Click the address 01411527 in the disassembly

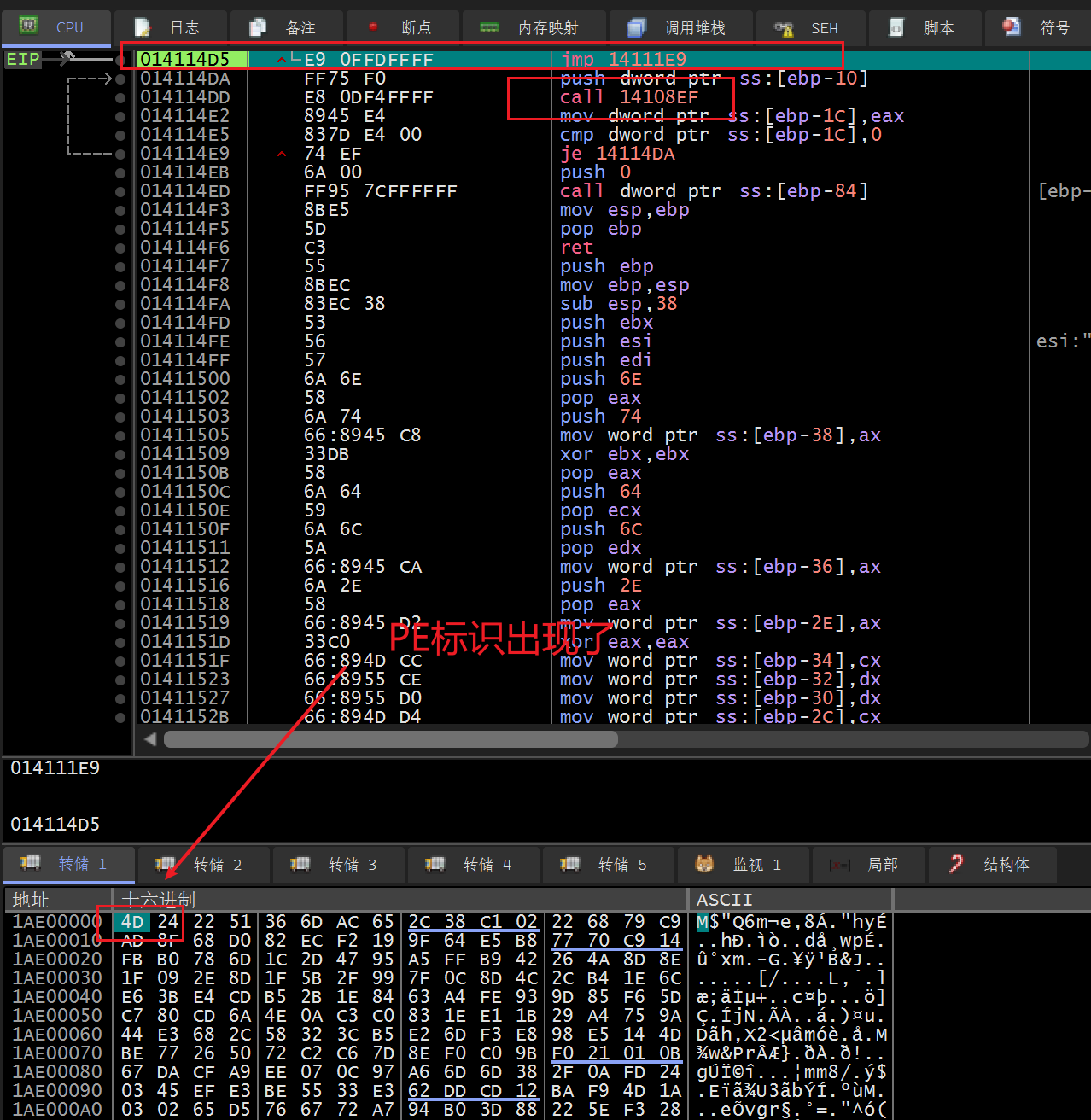click(x=185, y=698)
